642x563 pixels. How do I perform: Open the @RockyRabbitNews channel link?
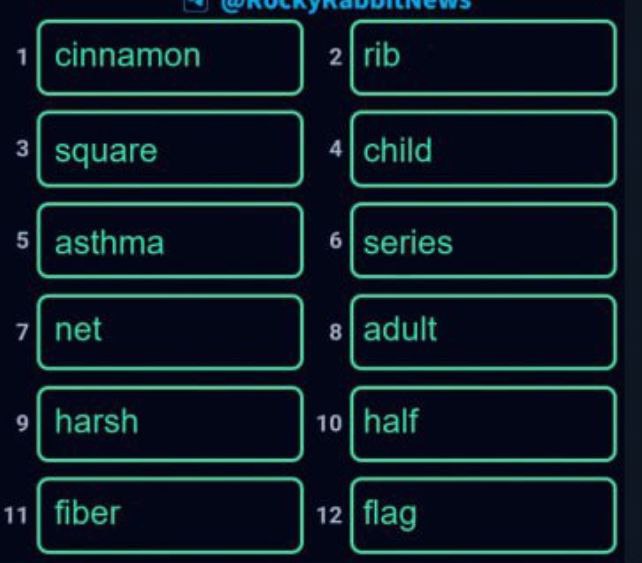346,4
